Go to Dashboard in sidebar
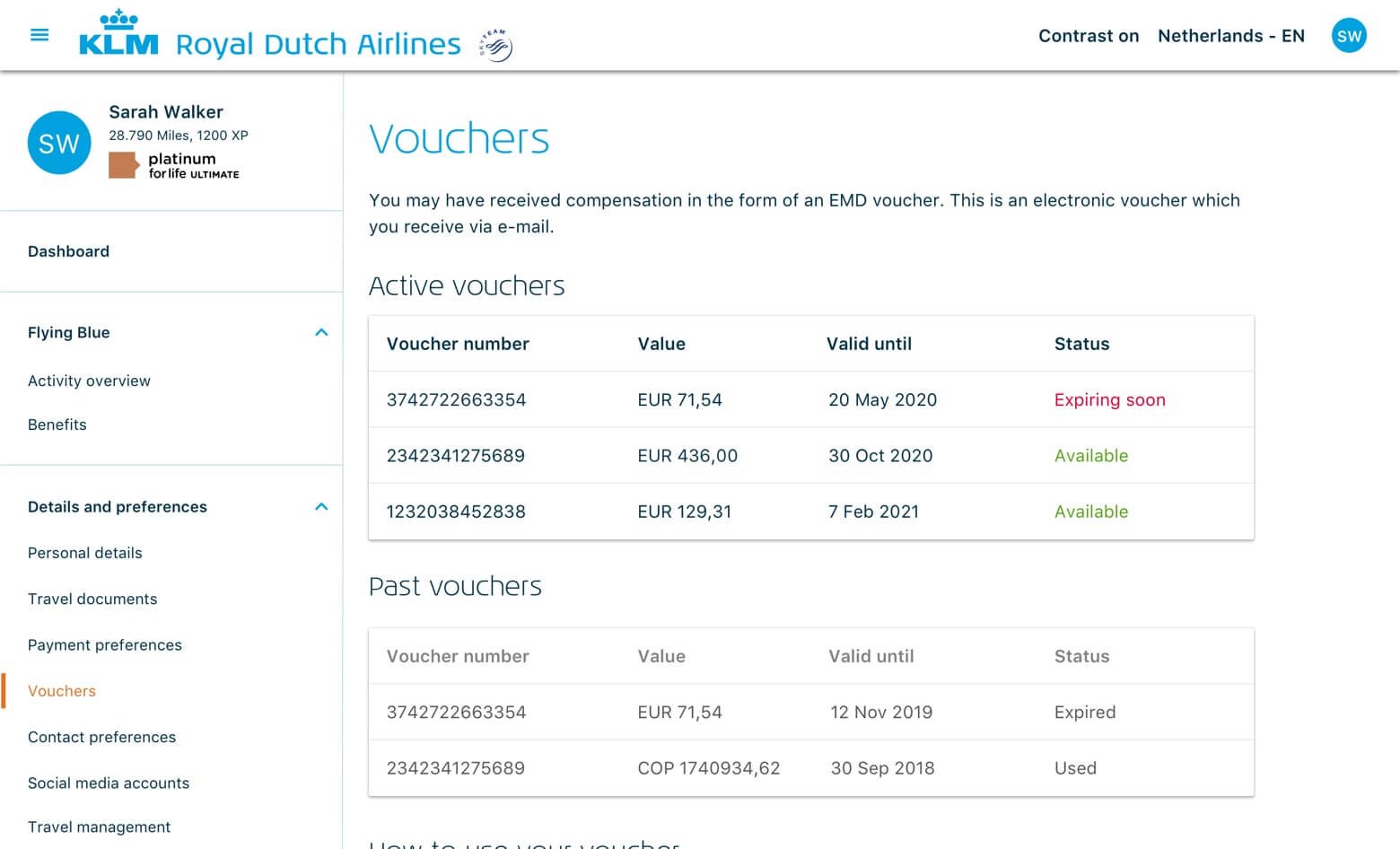The image size is (1400, 849). point(68,251)
